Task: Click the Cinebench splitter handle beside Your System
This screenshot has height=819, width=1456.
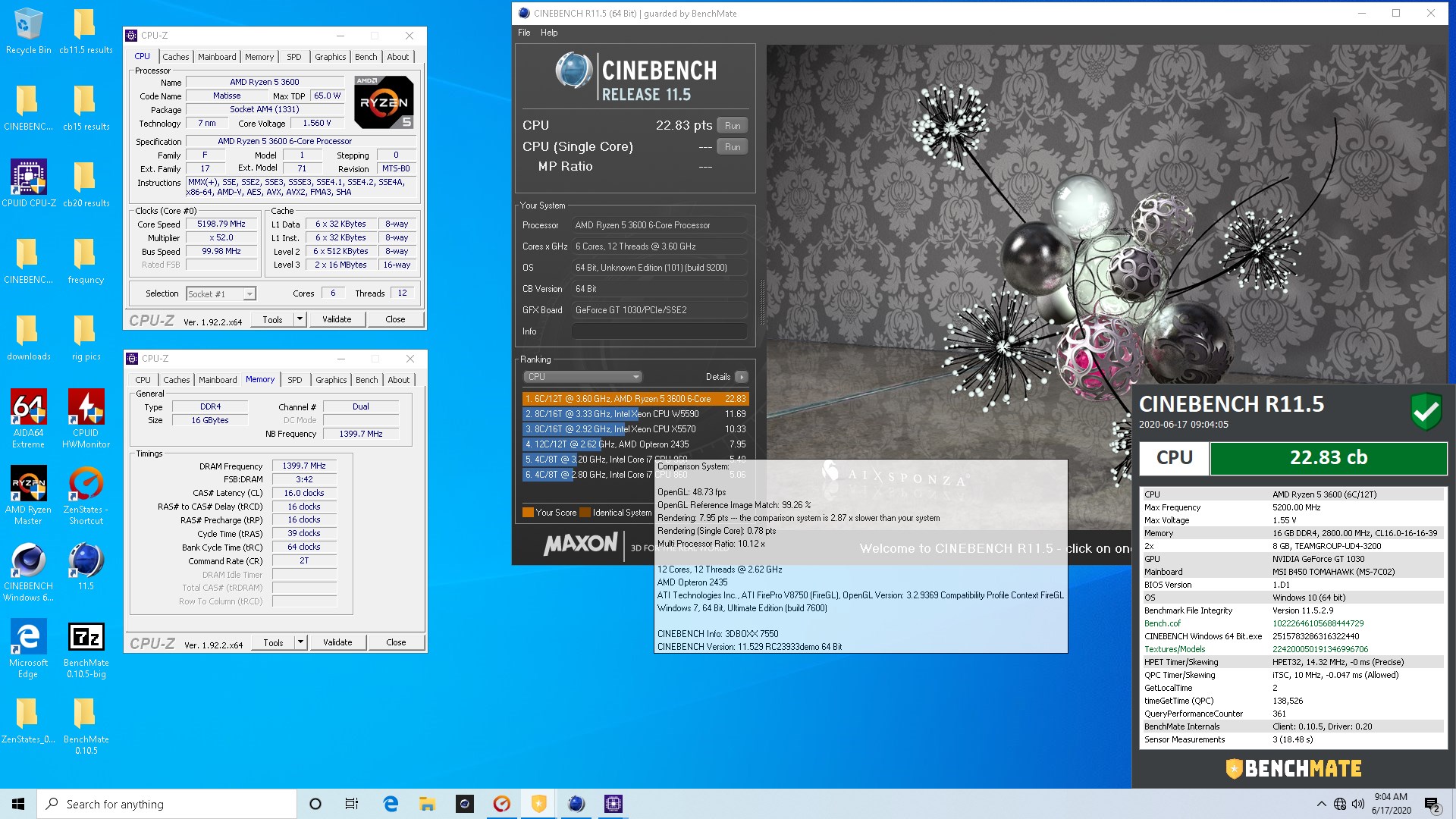Action: 761,303
